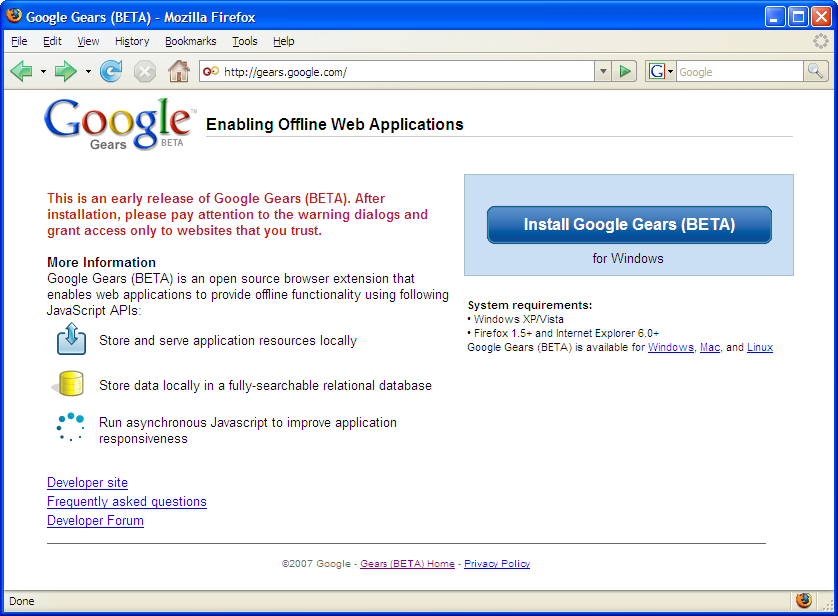Click the blue dots asynchronous spinner icon
The height and width of the screenshot is (616, 838).
pos(71,426)
